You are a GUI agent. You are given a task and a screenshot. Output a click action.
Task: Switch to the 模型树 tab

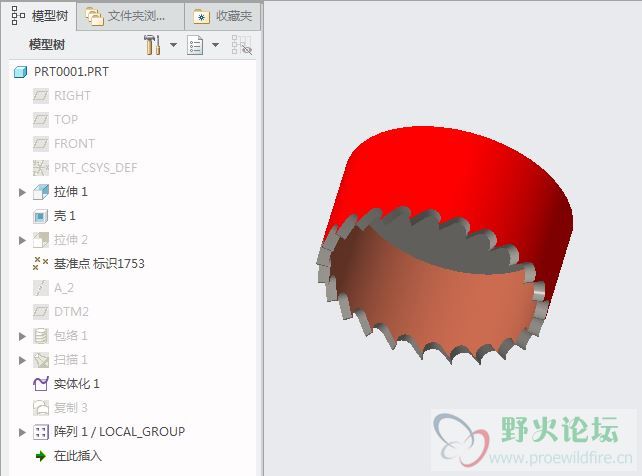point(39,16)
